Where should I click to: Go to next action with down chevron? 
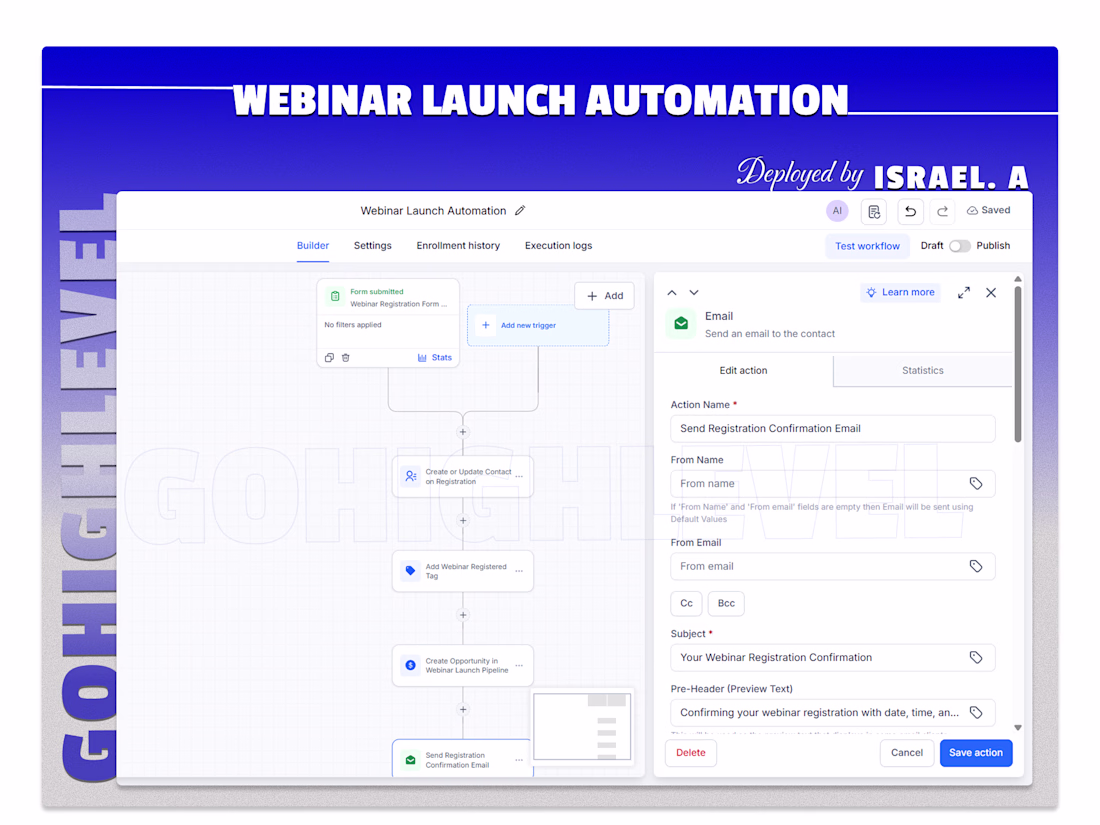694,293
